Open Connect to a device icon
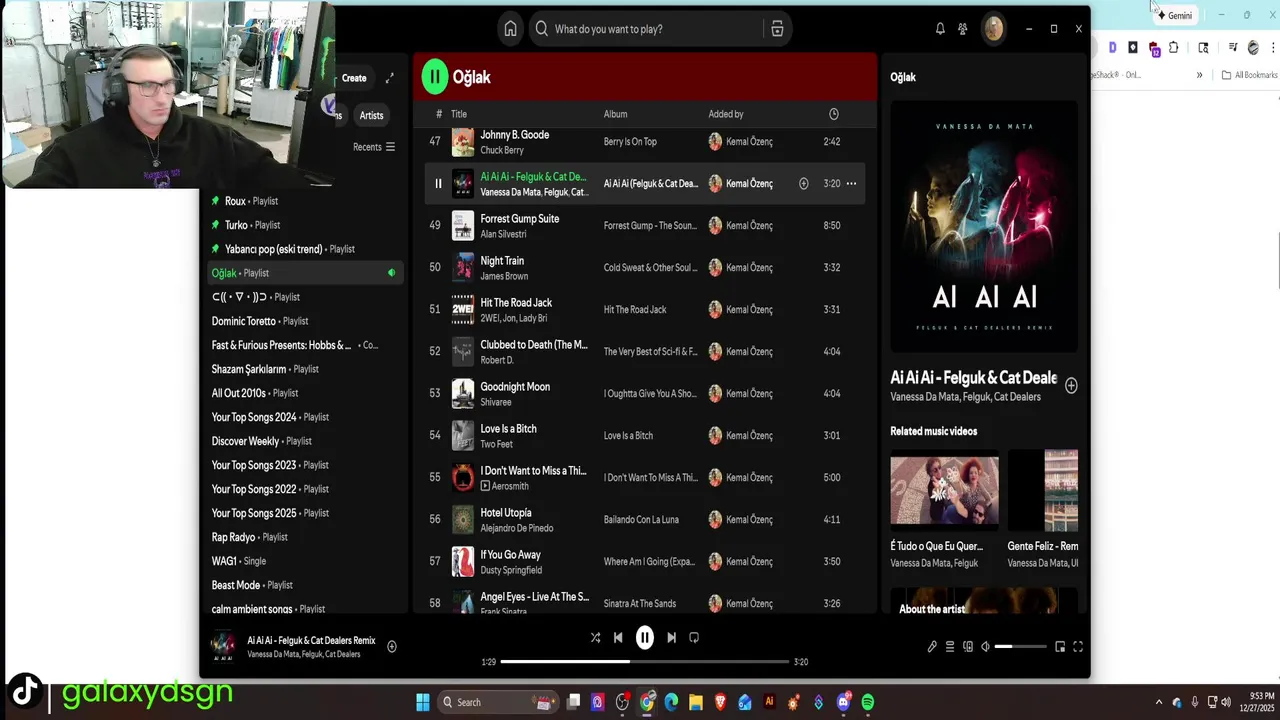This screenshot has width=1280, height=720. pyautogui.click(x=968, y=647)
